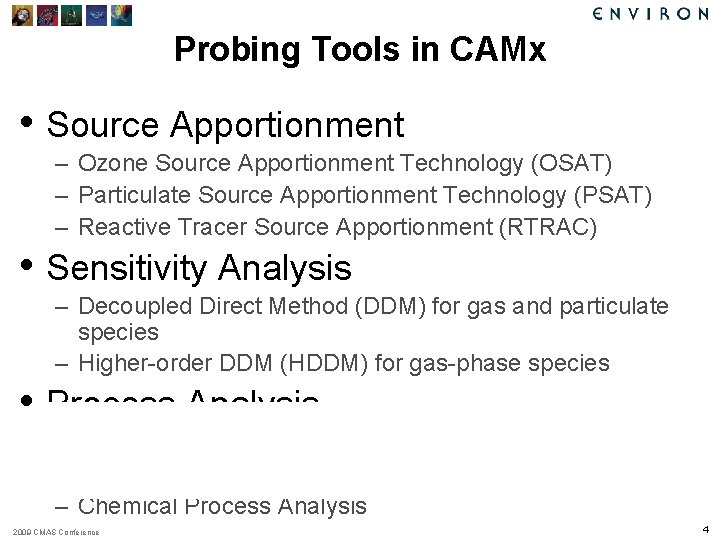Select the Ozone Source Apportionment Technology line

tap(345, 163)
